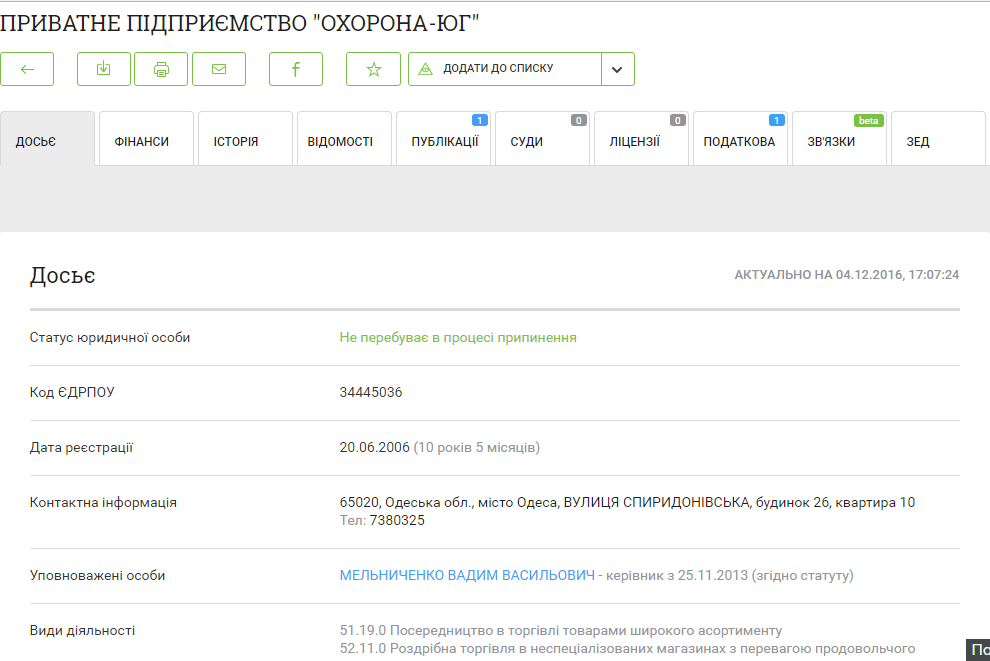The image size is (990, 661).
Task: Click the back arrow button
Action: [27, 69]
